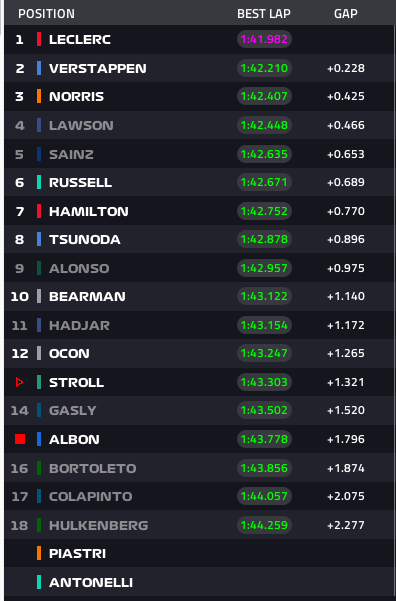
Task: Select the greyed-out GASLY driver name
Action: (72, 411)
